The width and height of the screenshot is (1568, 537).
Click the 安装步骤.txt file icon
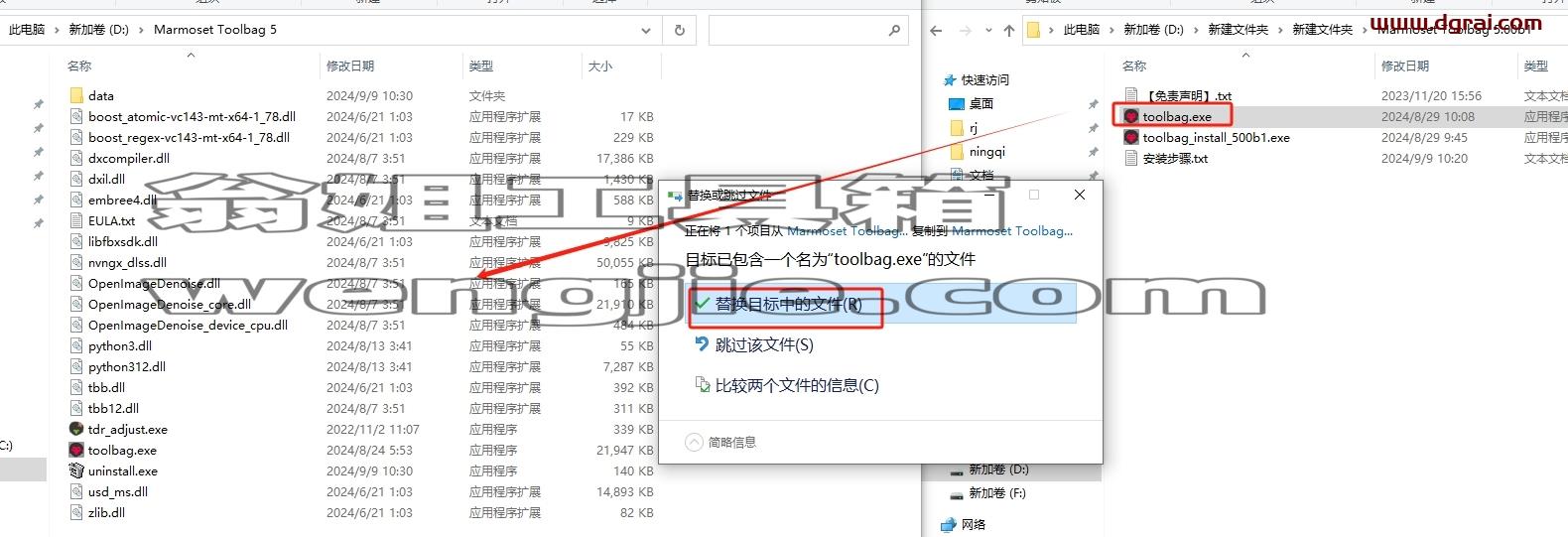pyautogui.click(x=1131, y=158)
